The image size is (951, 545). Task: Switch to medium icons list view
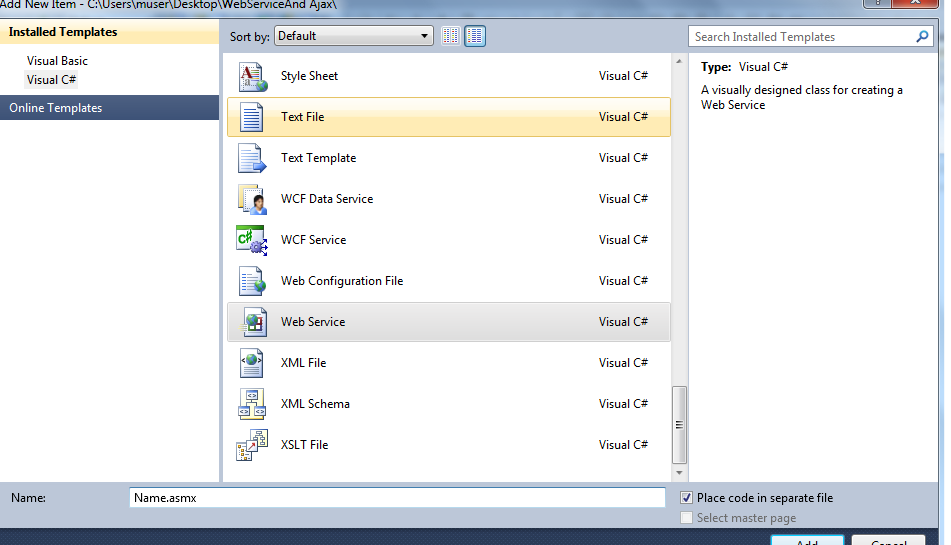(x=475, y=36)
